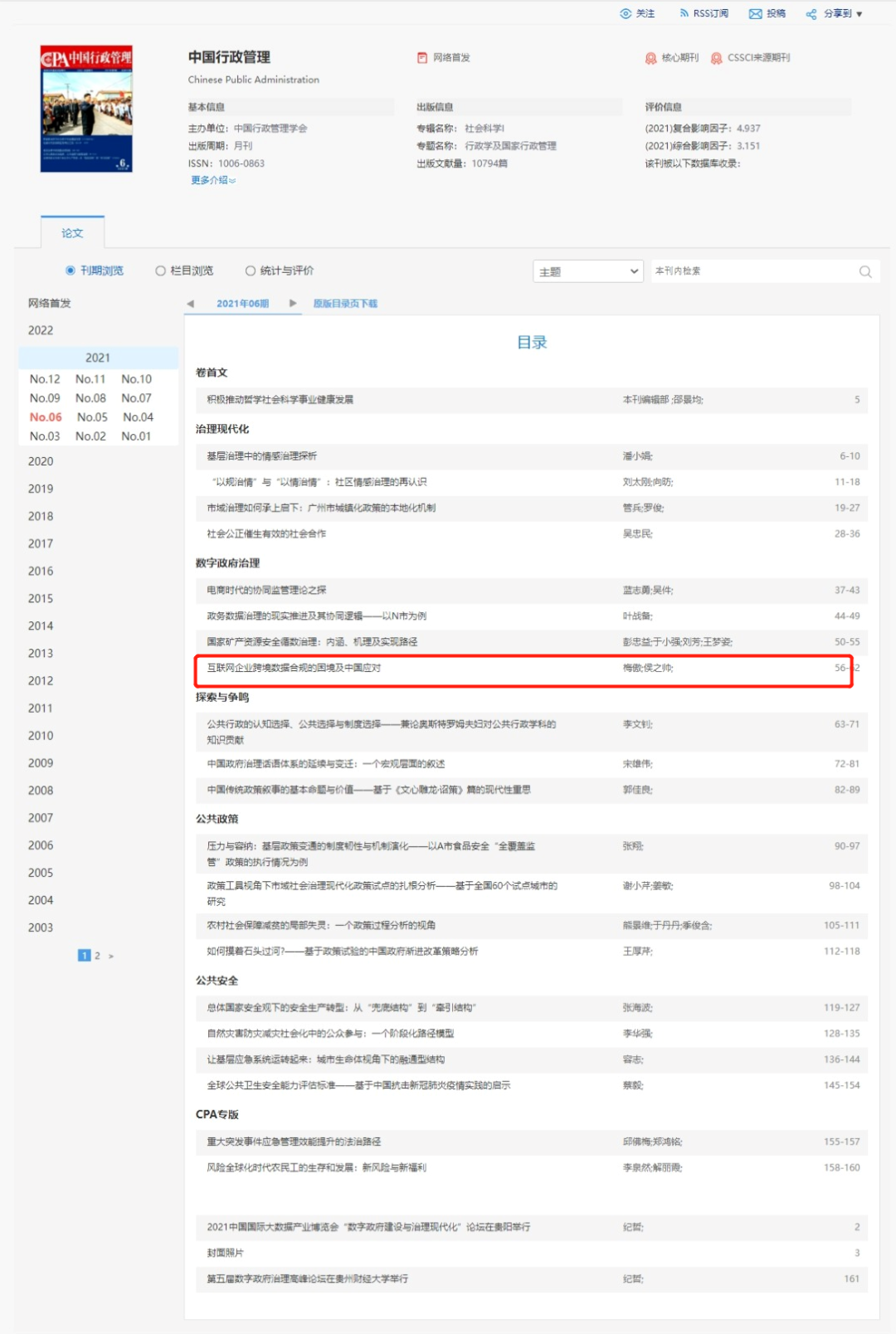Image resolution: width=896 pixels, height=1334 pixels.
Task: Click the search magnifier icon
Action: pyautogui.click(x=865, y=271)
